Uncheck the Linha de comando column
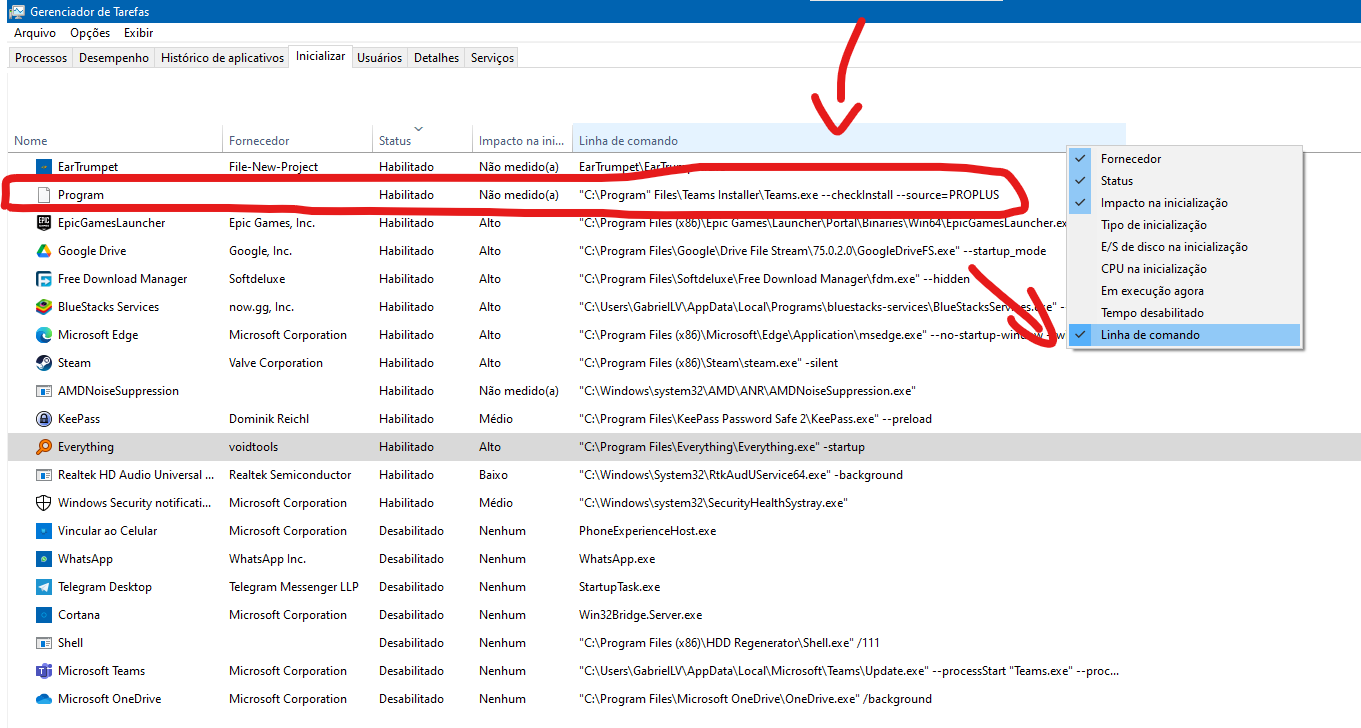 (1185, 335)
